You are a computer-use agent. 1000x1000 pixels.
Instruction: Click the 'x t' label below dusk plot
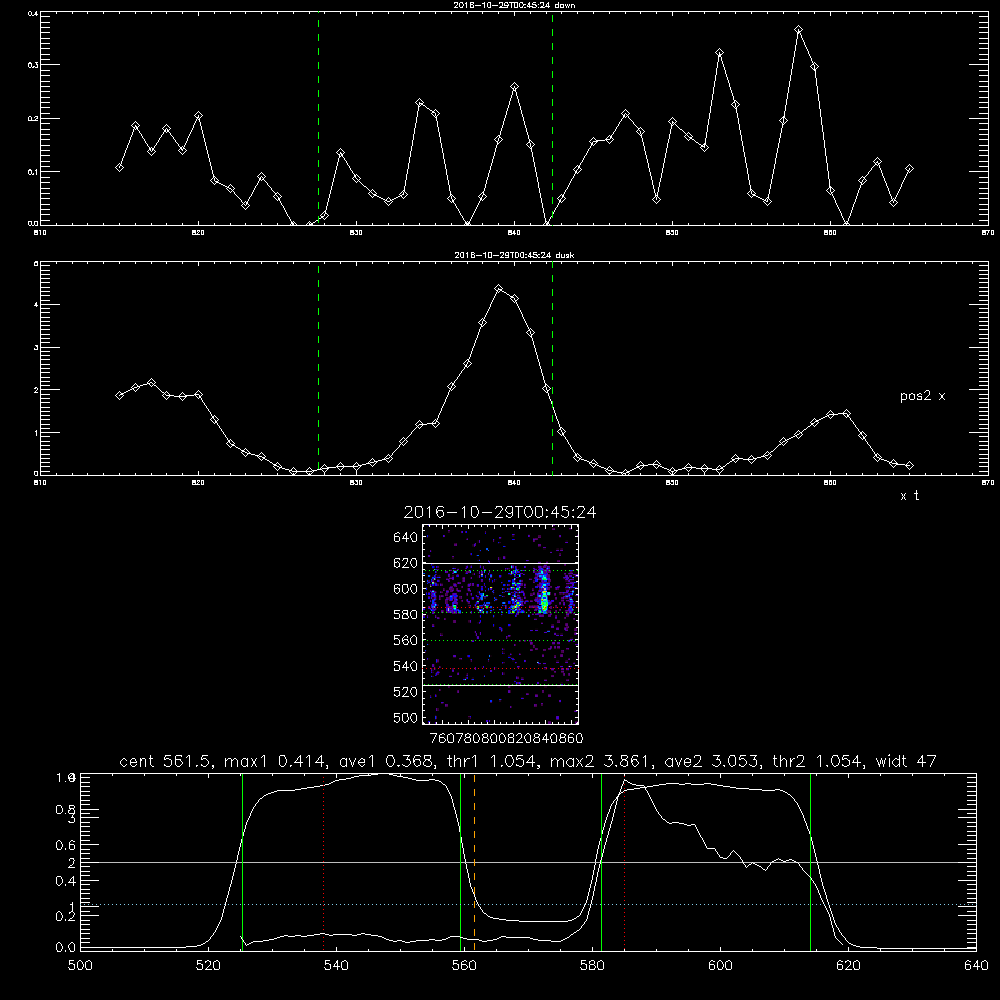[x=909, y=496]
